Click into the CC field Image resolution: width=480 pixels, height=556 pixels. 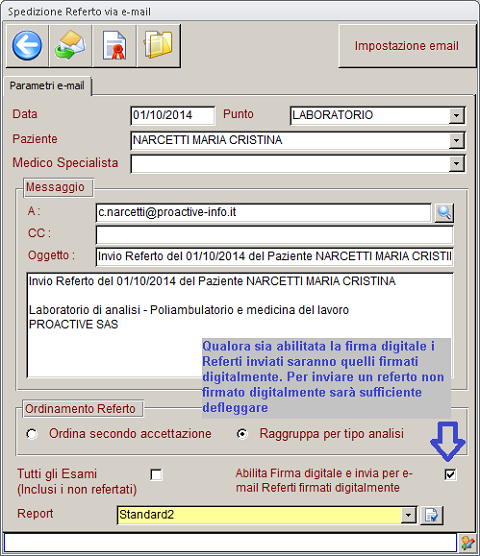(x=274, y=235)
